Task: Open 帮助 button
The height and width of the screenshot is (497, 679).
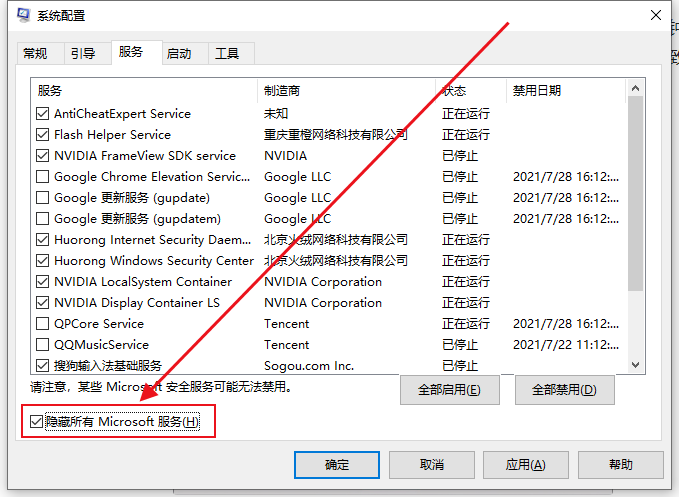Action: point(621,465)
